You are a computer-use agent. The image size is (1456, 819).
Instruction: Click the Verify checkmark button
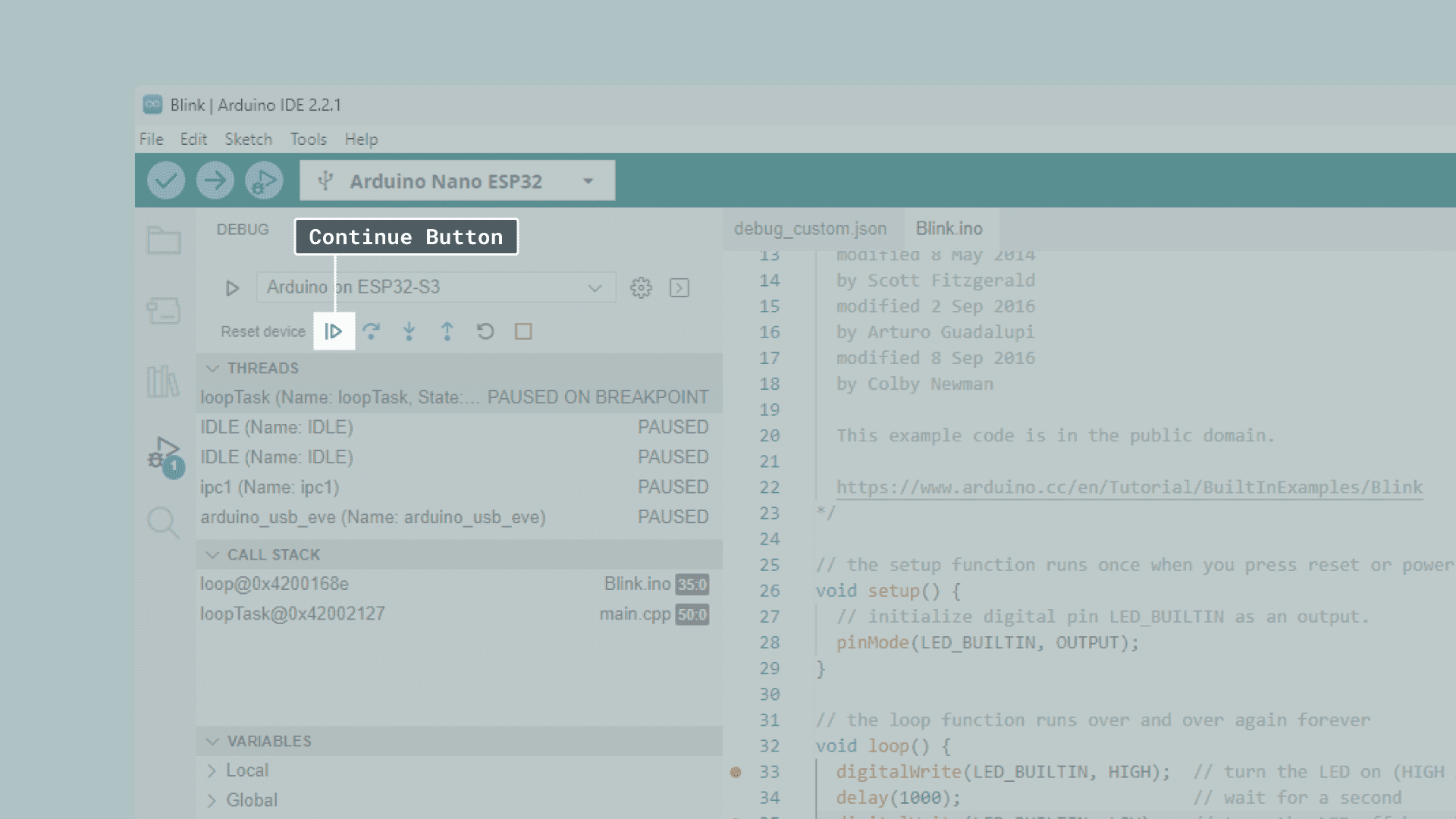(x=166, y=180)
